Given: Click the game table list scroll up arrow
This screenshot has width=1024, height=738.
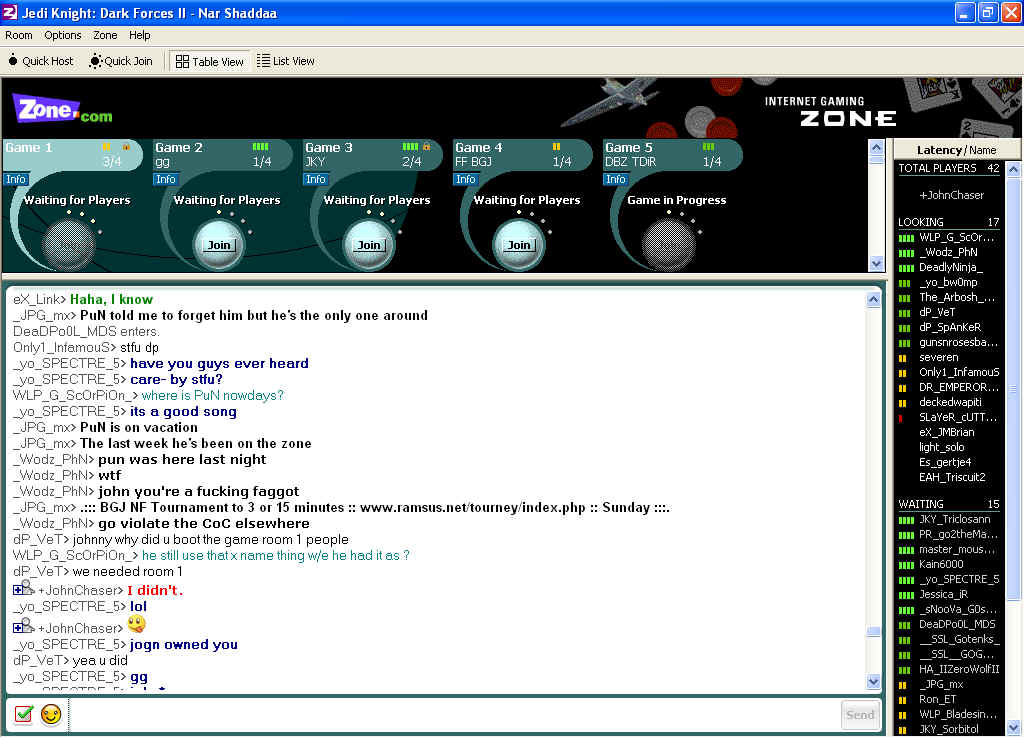Looking at the screenshot, I should 876,147.
